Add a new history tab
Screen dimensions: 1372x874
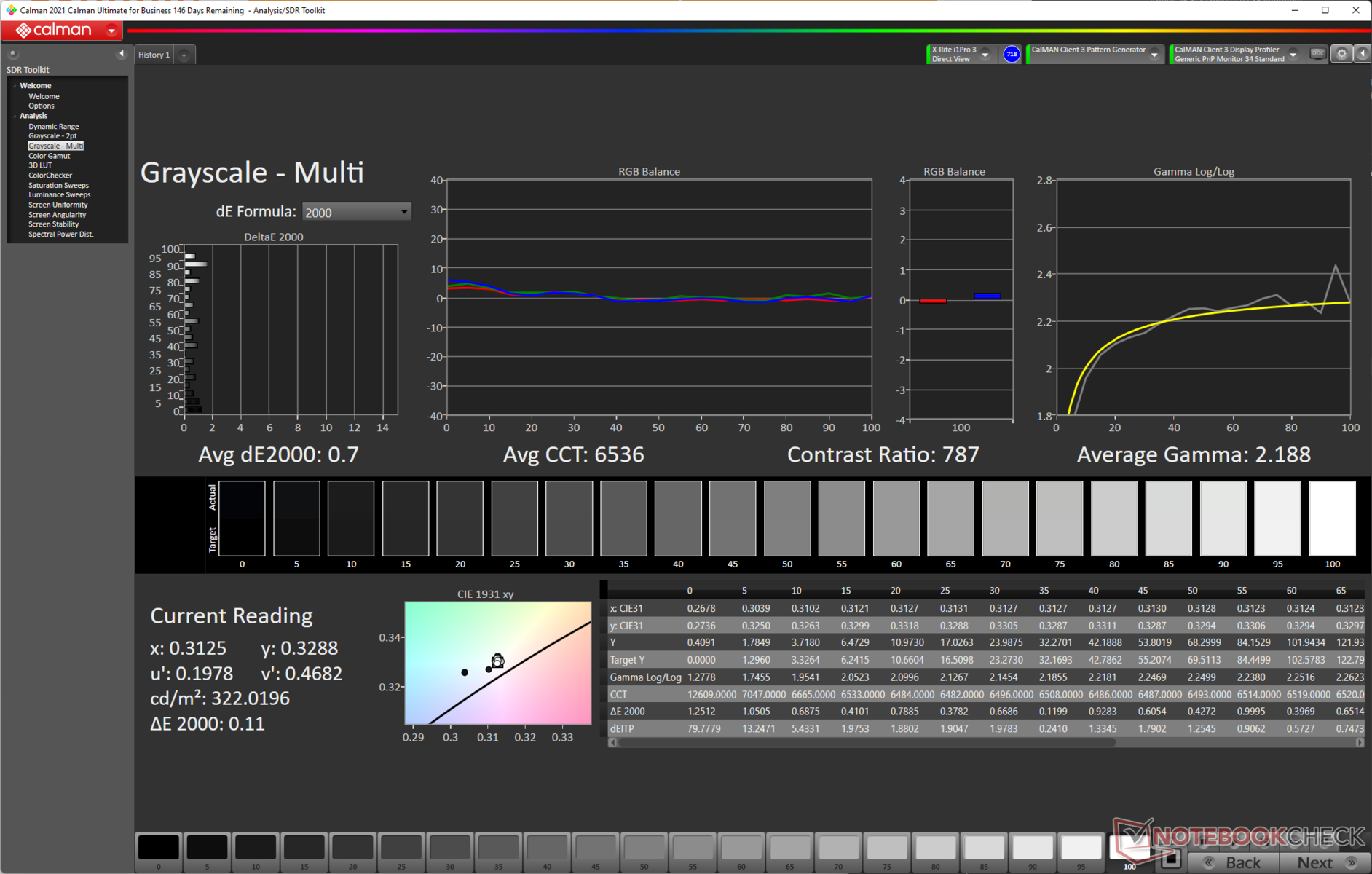coord(184,55)
